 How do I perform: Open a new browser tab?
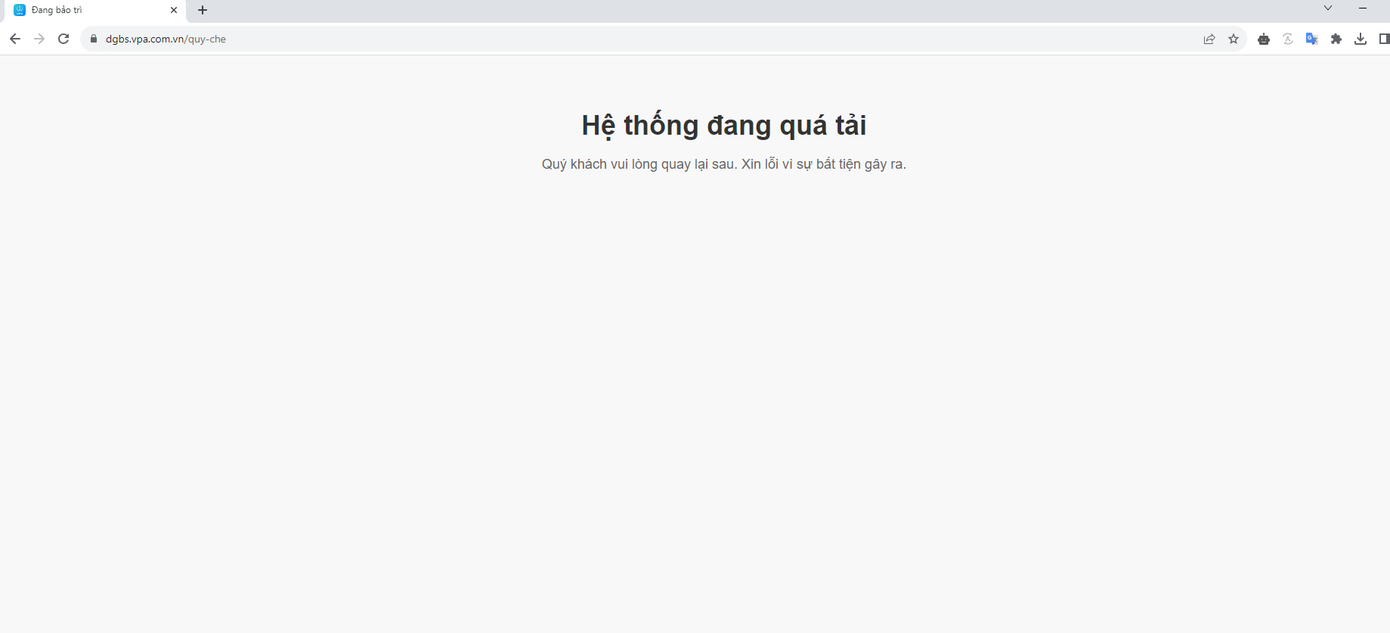[x=202, y=10]
